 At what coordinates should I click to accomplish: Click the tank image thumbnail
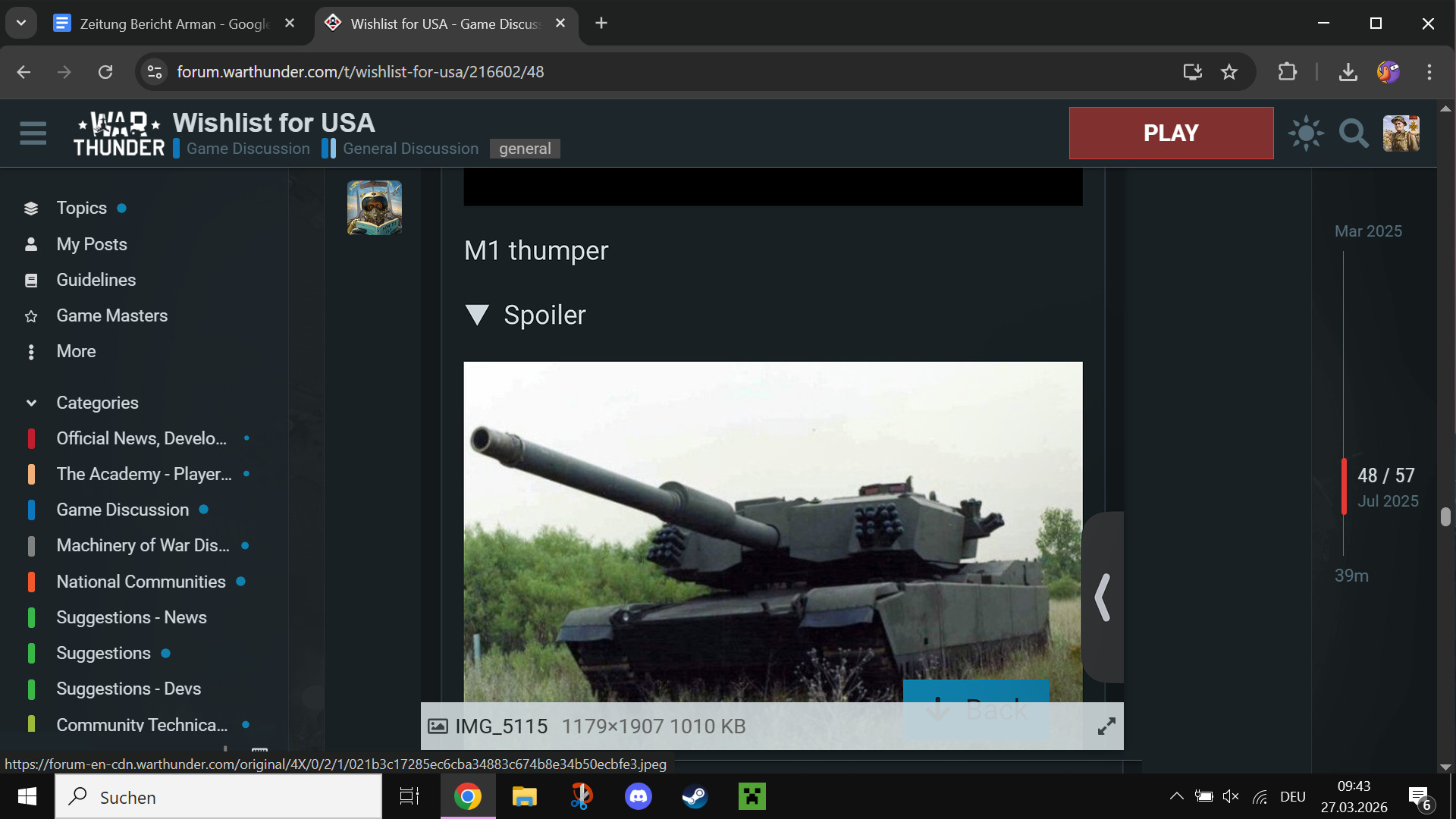click(x=773, y=531)
